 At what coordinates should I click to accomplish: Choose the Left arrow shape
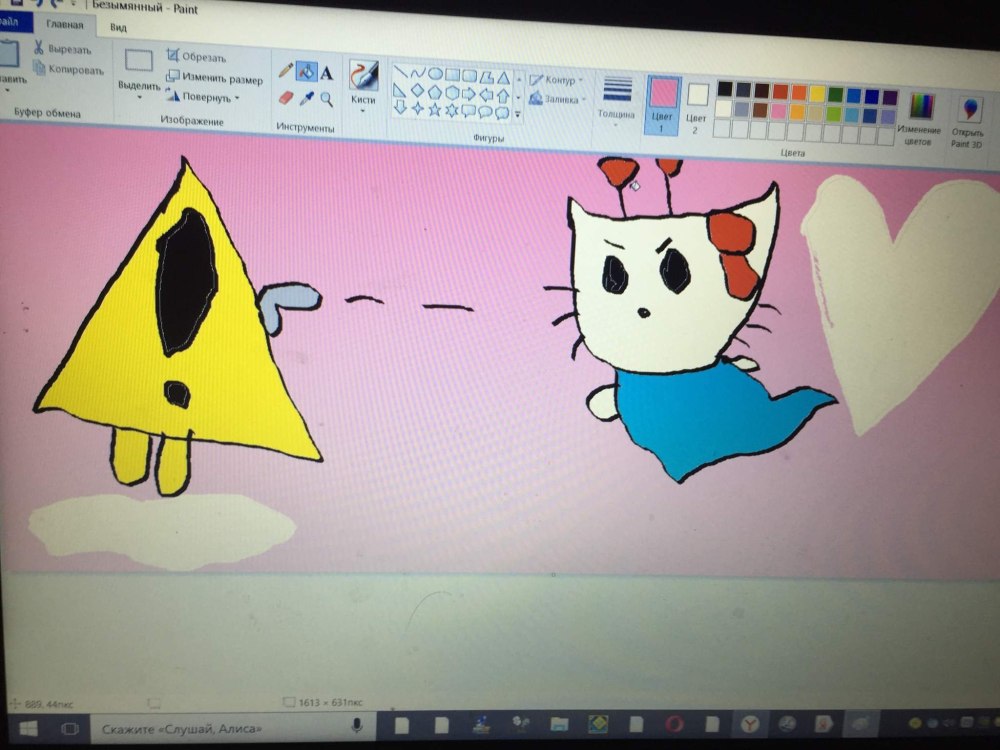(x=486, y=95)
